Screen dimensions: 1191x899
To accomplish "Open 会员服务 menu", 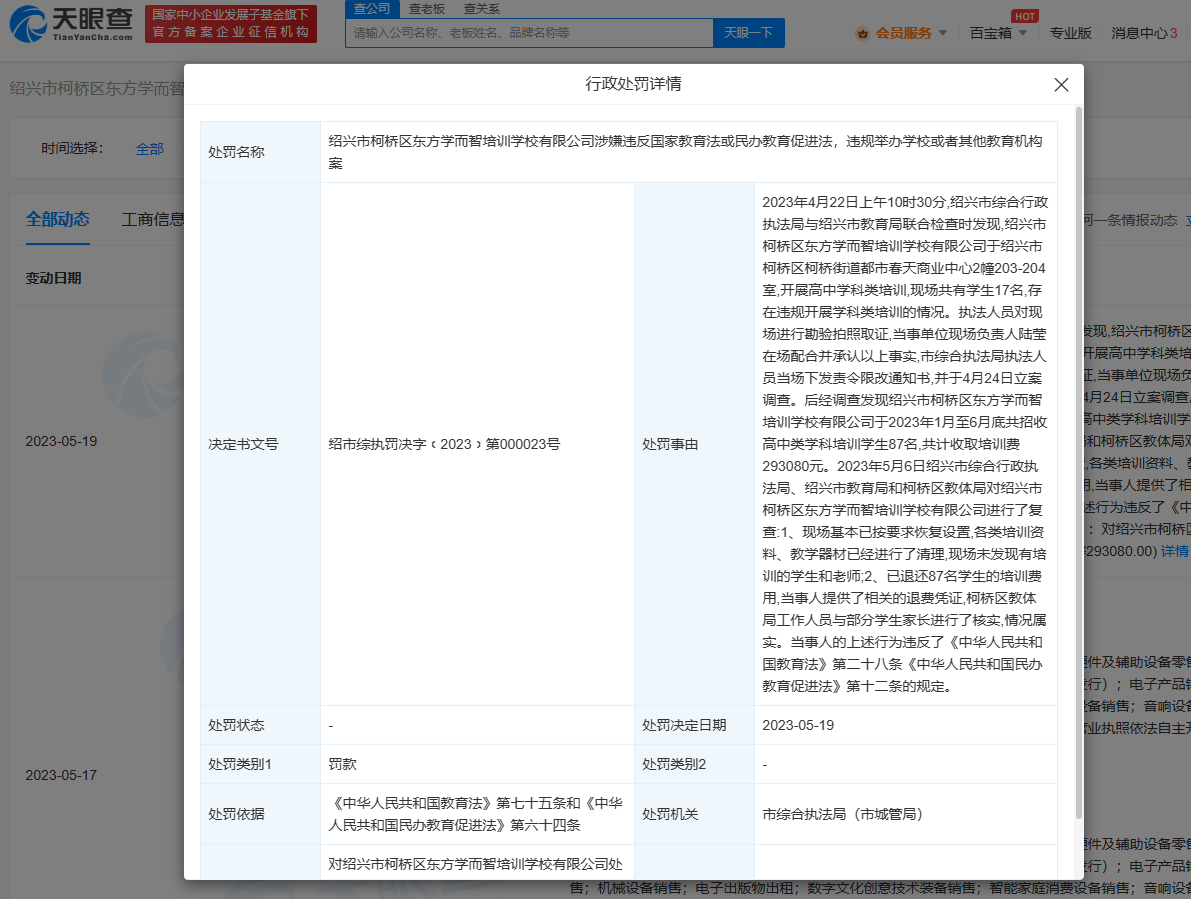I will pos(903,33).
